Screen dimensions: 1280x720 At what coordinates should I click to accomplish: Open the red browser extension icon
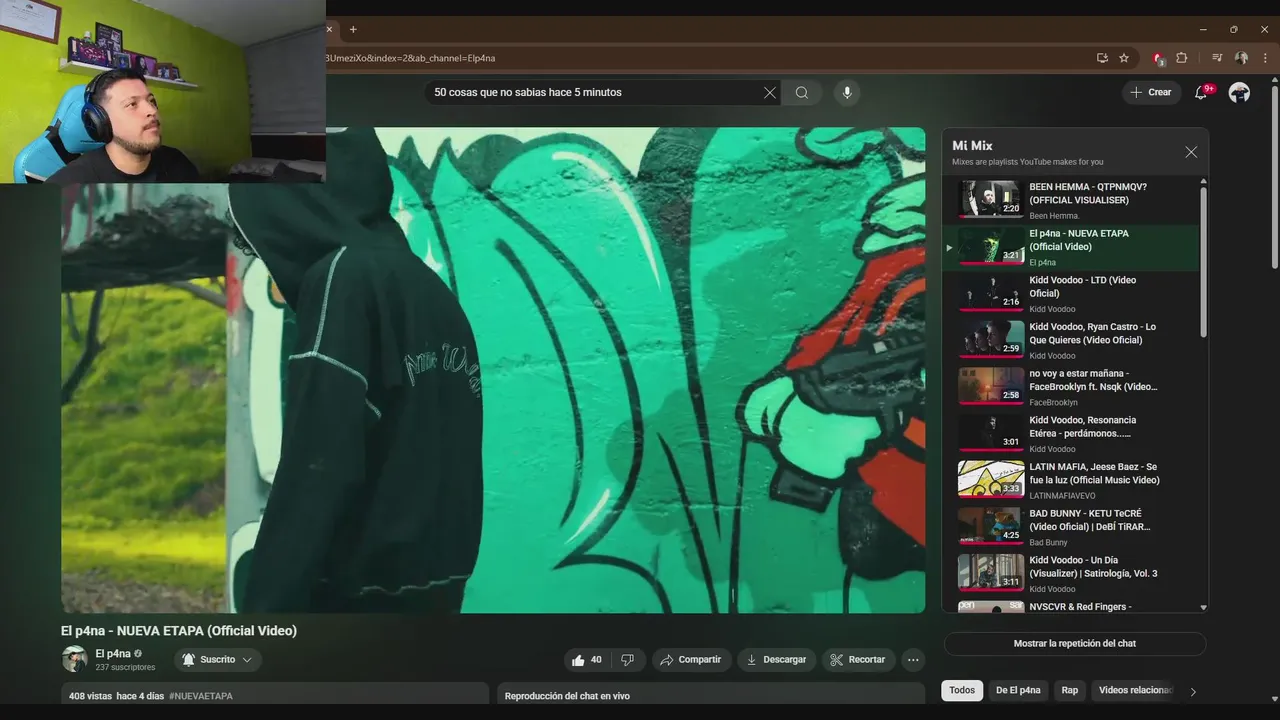click(1158, 58)
